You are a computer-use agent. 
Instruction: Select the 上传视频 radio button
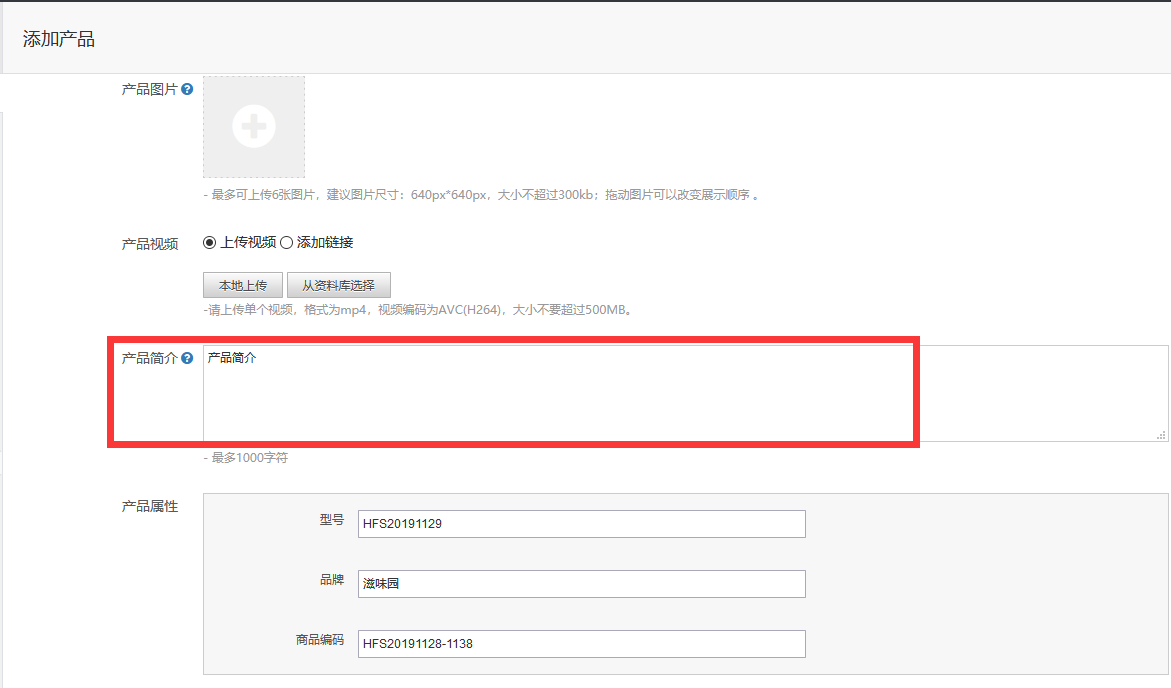[210, 242]
